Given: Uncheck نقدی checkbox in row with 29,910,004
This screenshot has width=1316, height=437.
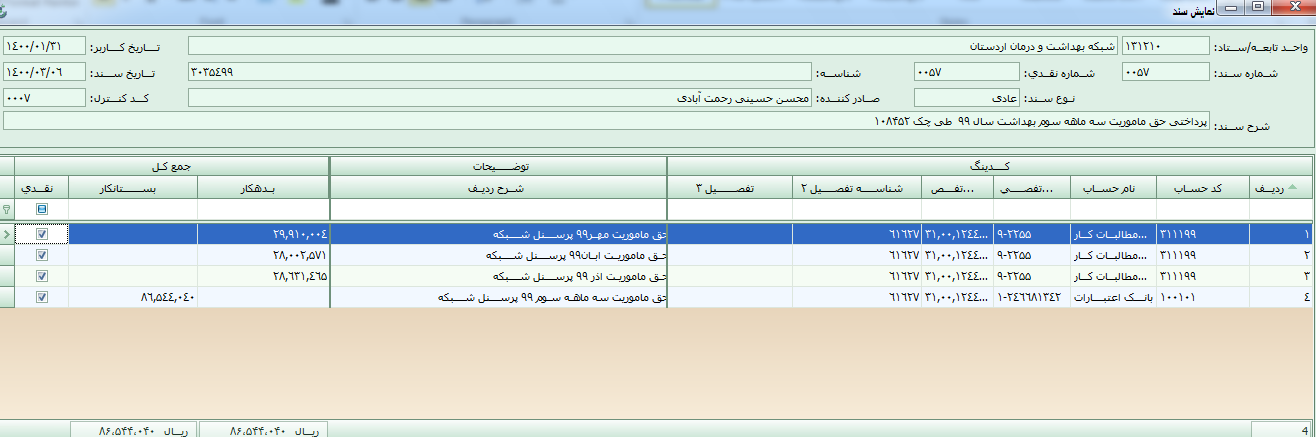Looking at the screenshot, I should [x=42, y=234].
